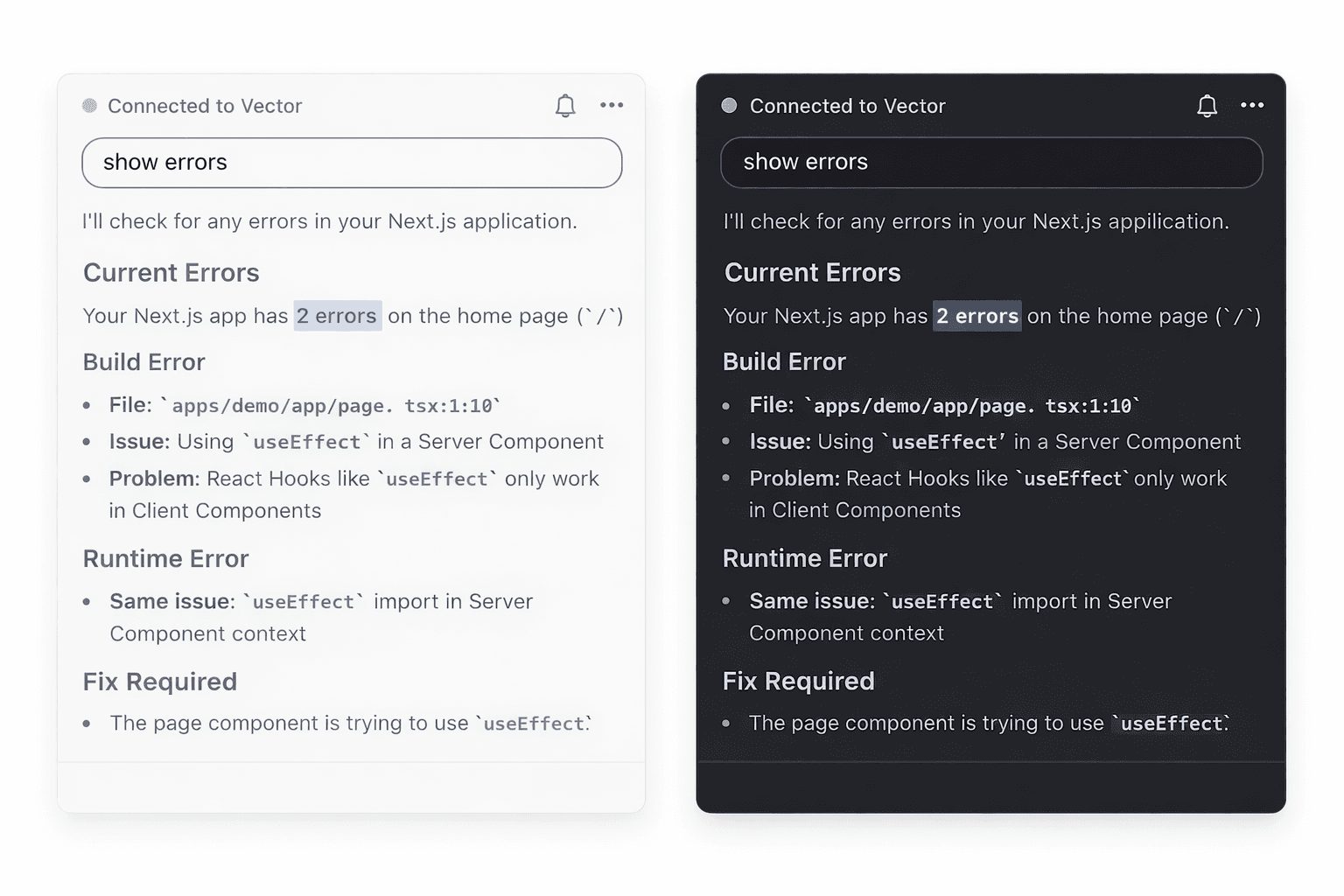This screenshot has width=1344, height=896.
Task: Expand the three-dot overflow menu on the right panel
Action: coord(1252,105)
